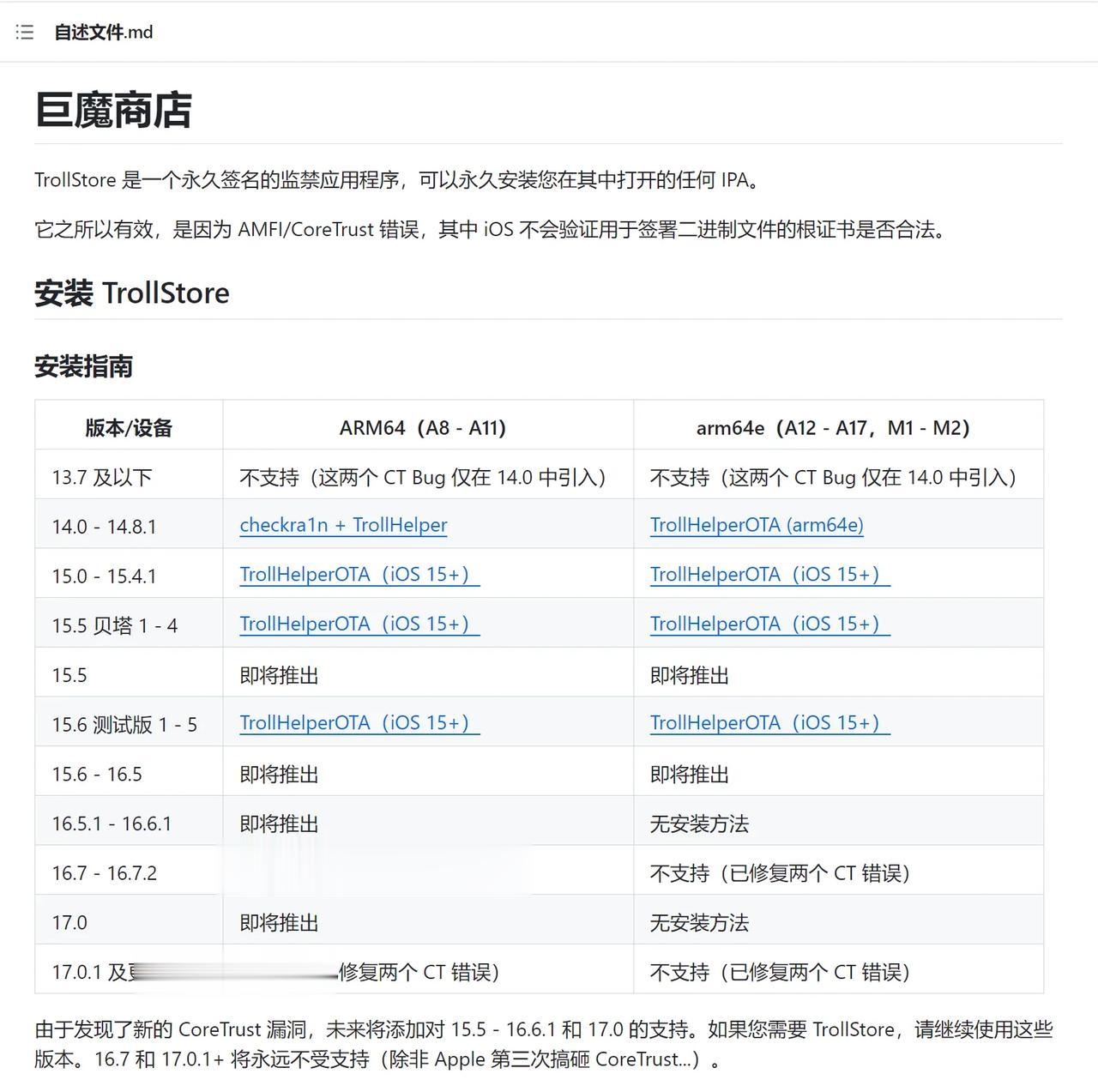1098x1092 pixels.
Task: Click the paragraph about AMFI/CoreTrust 错误
Action: pos(491,230)
